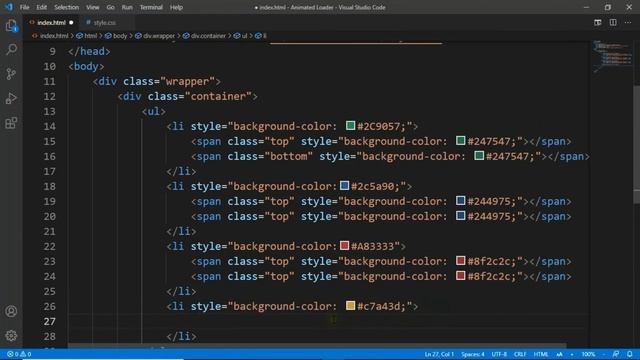
Task: Open the Help menu
Action: (176, 7)
